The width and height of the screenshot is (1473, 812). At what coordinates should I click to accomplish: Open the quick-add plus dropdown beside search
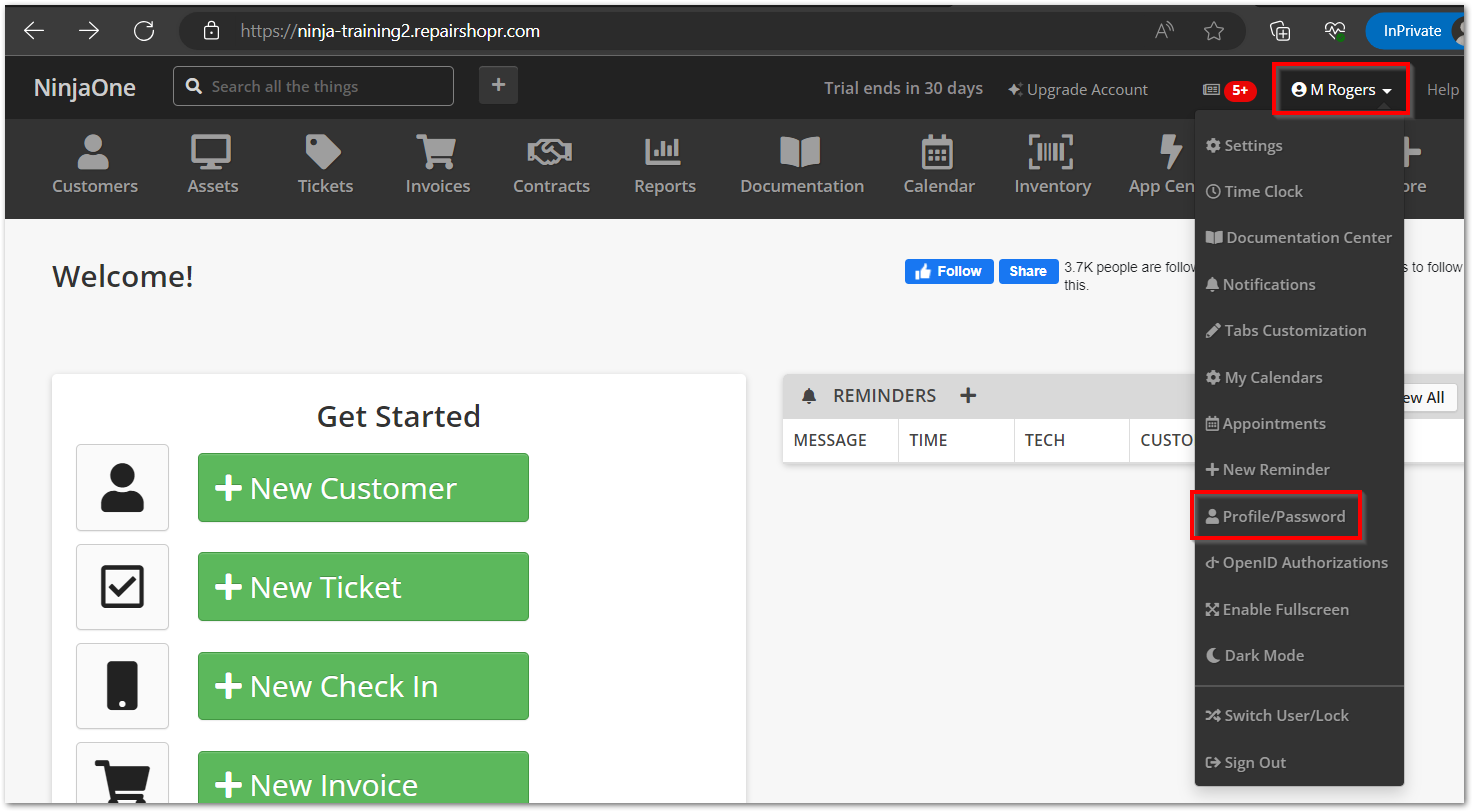point(498,86)
